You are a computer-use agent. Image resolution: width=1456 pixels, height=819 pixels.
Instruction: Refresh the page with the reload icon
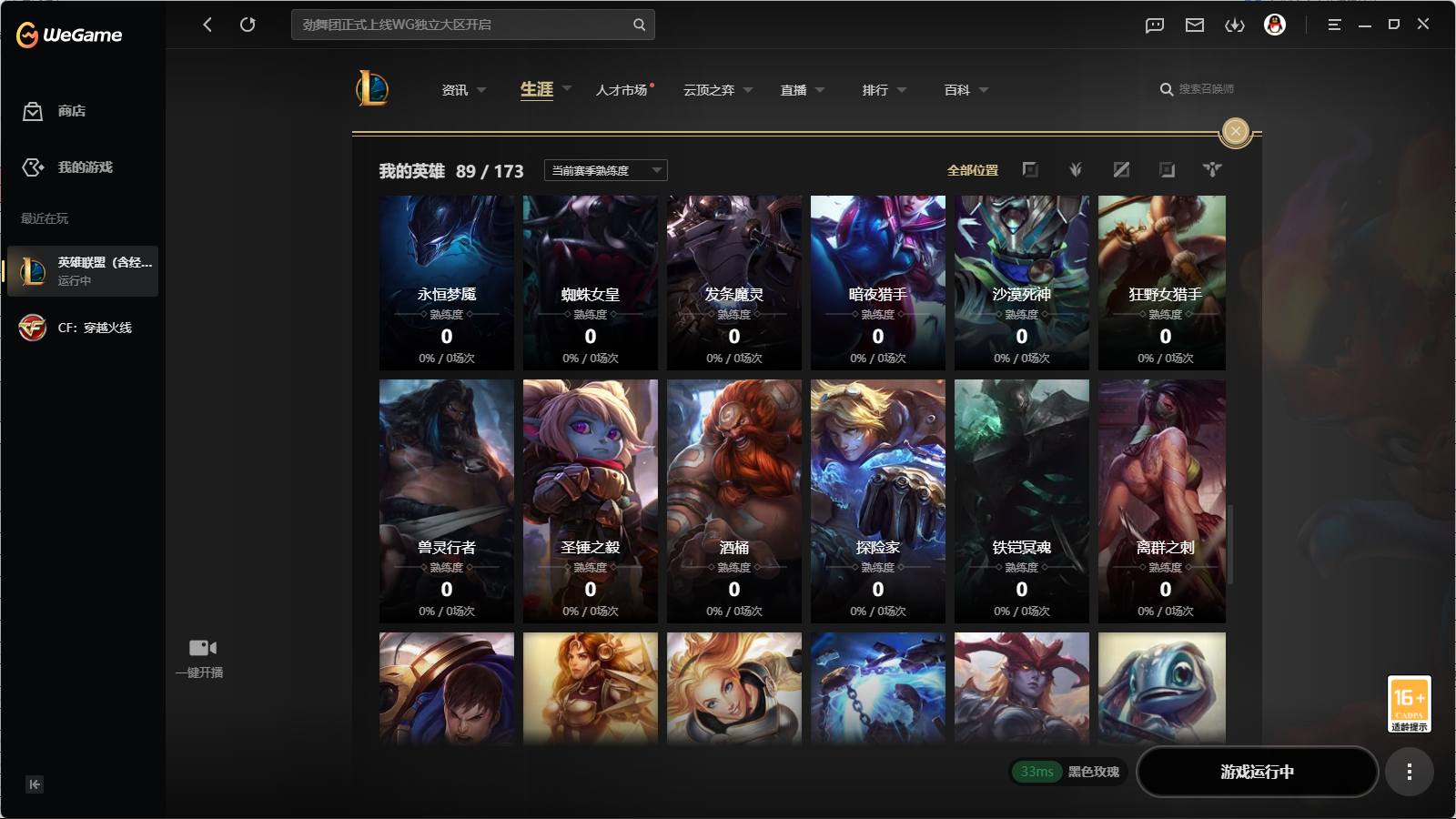tap(248, 25)
